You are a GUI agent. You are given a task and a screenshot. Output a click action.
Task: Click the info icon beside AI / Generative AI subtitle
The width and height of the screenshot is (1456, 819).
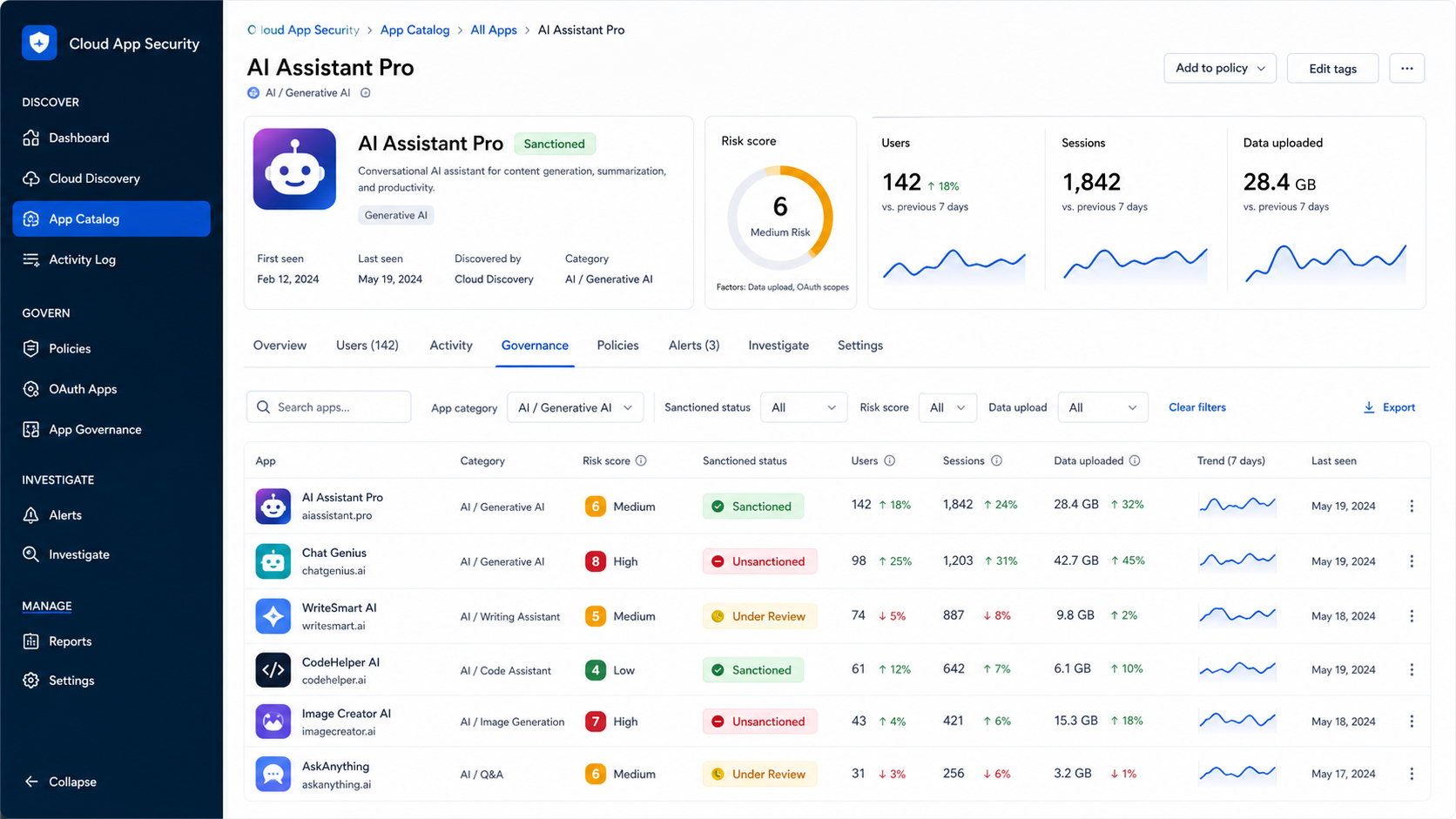pyautogui.click(x=366, y=93)
